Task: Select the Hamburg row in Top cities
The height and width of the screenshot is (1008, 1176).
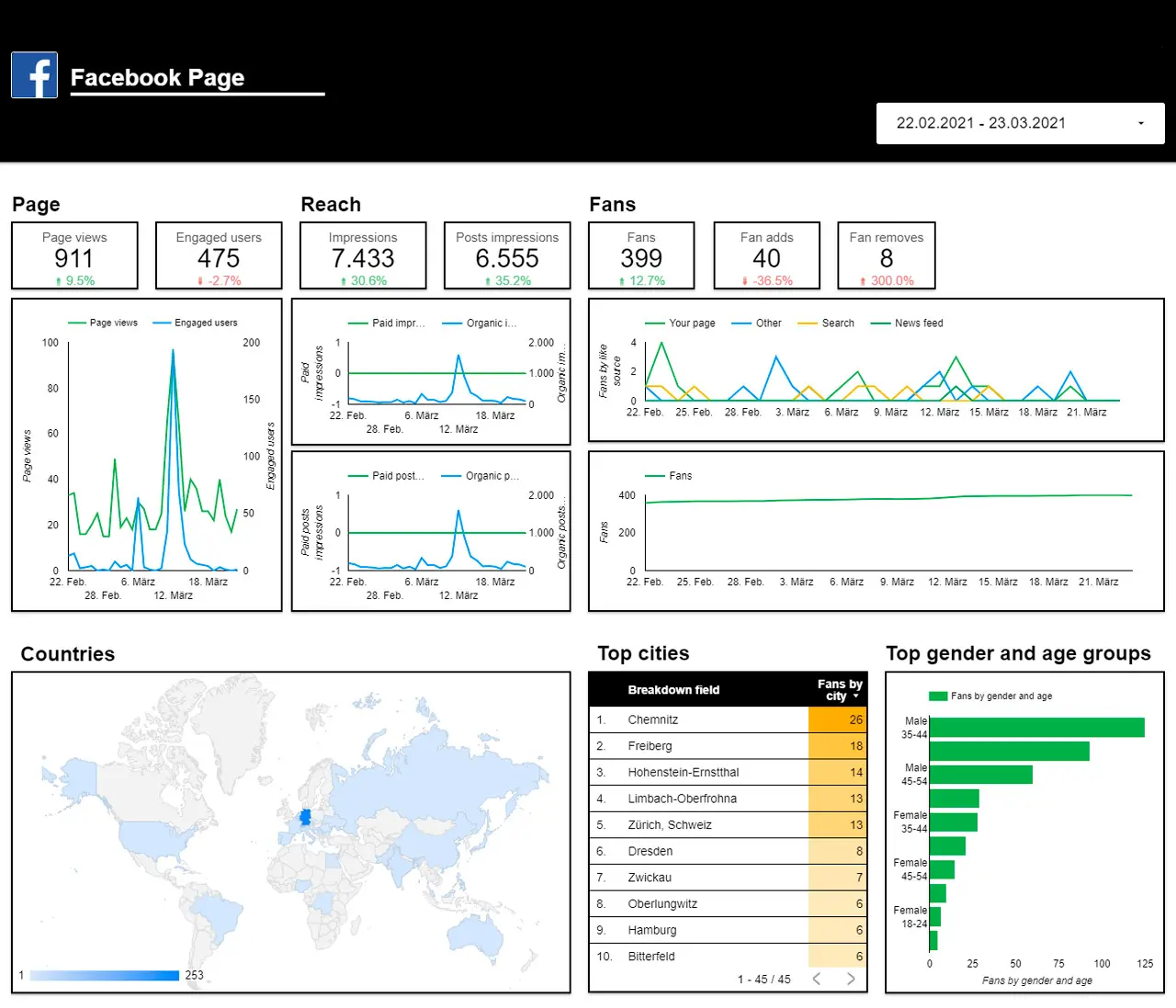Action: (x=728, y=930)
